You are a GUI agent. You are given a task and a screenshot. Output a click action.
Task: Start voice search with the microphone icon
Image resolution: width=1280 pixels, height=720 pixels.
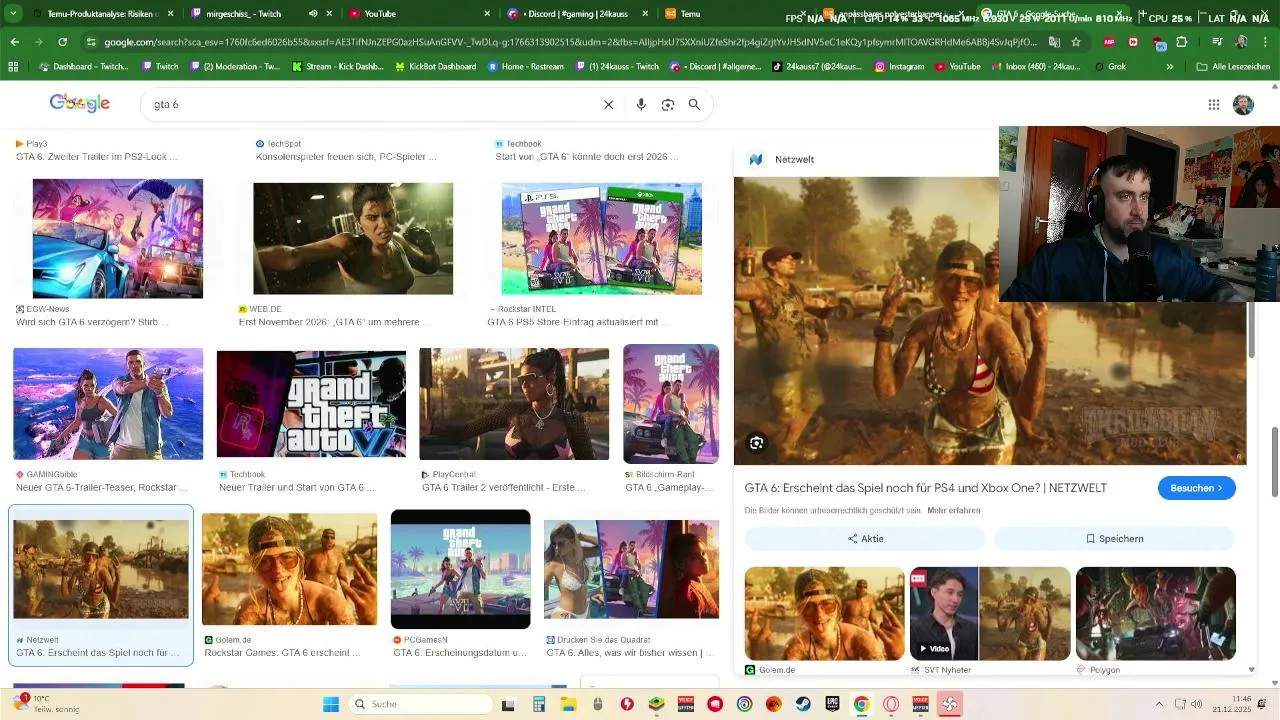click(x=641, y=105)
